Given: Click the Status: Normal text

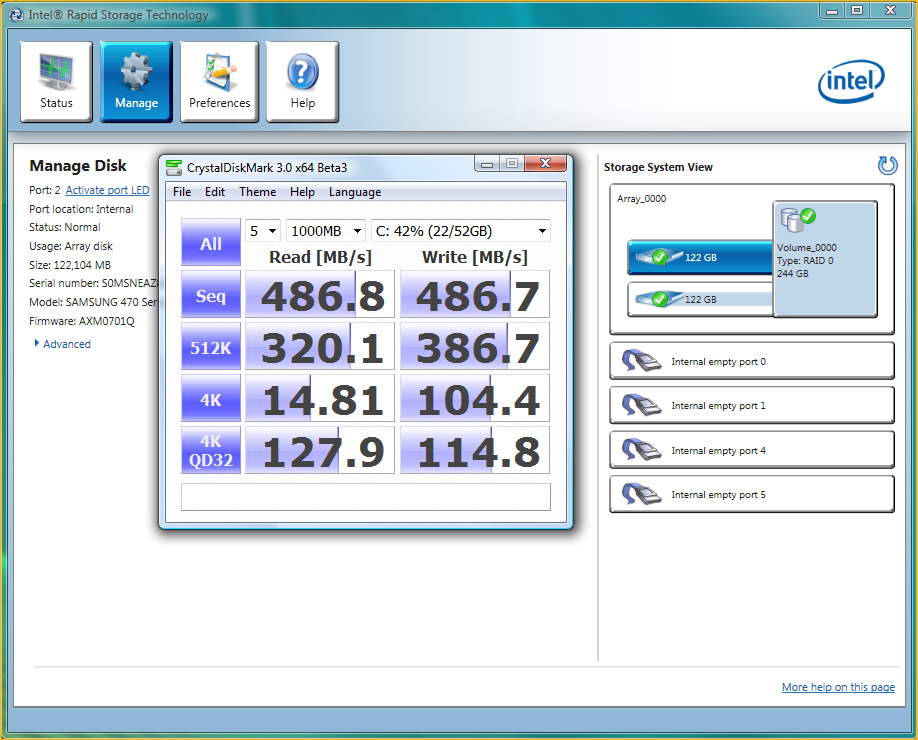Looking at the screenshot, I should [64, 227].
